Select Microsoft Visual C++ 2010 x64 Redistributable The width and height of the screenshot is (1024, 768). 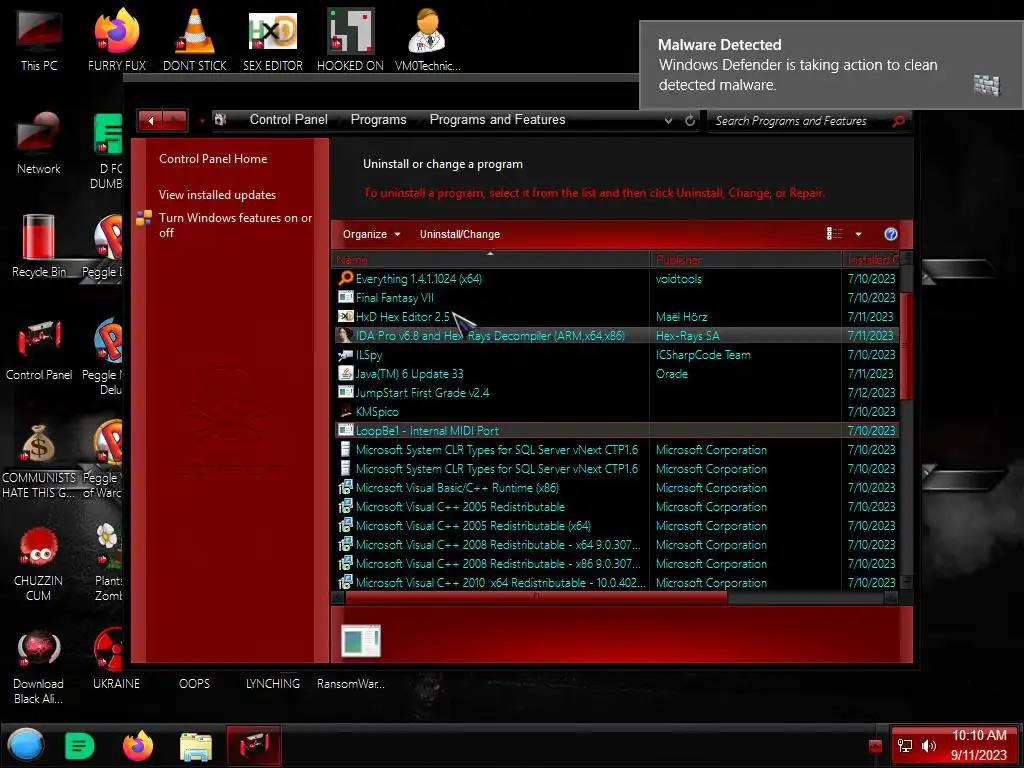tap(615, 583)
